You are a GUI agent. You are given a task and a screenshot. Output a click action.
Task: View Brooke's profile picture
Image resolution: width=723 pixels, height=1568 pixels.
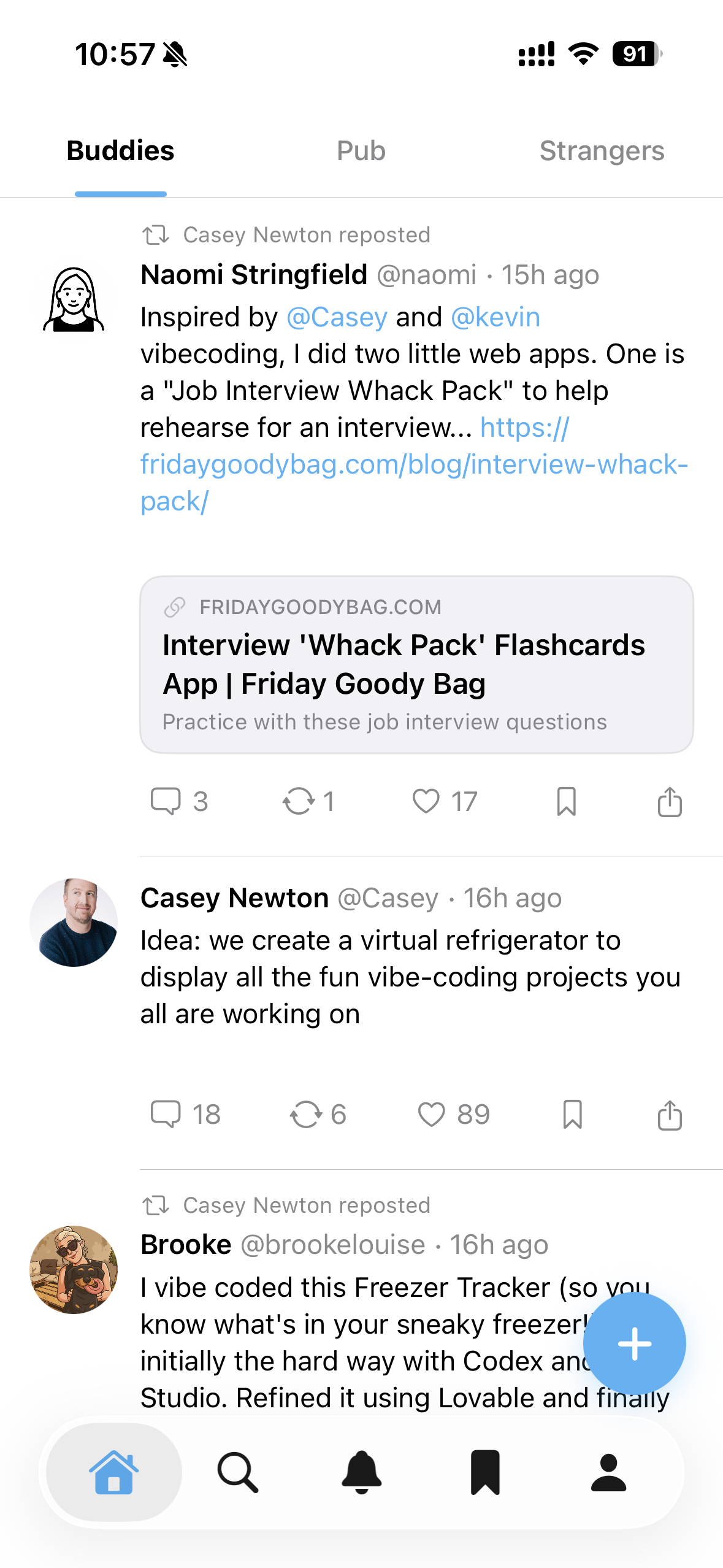click(x=74, y=1269)
